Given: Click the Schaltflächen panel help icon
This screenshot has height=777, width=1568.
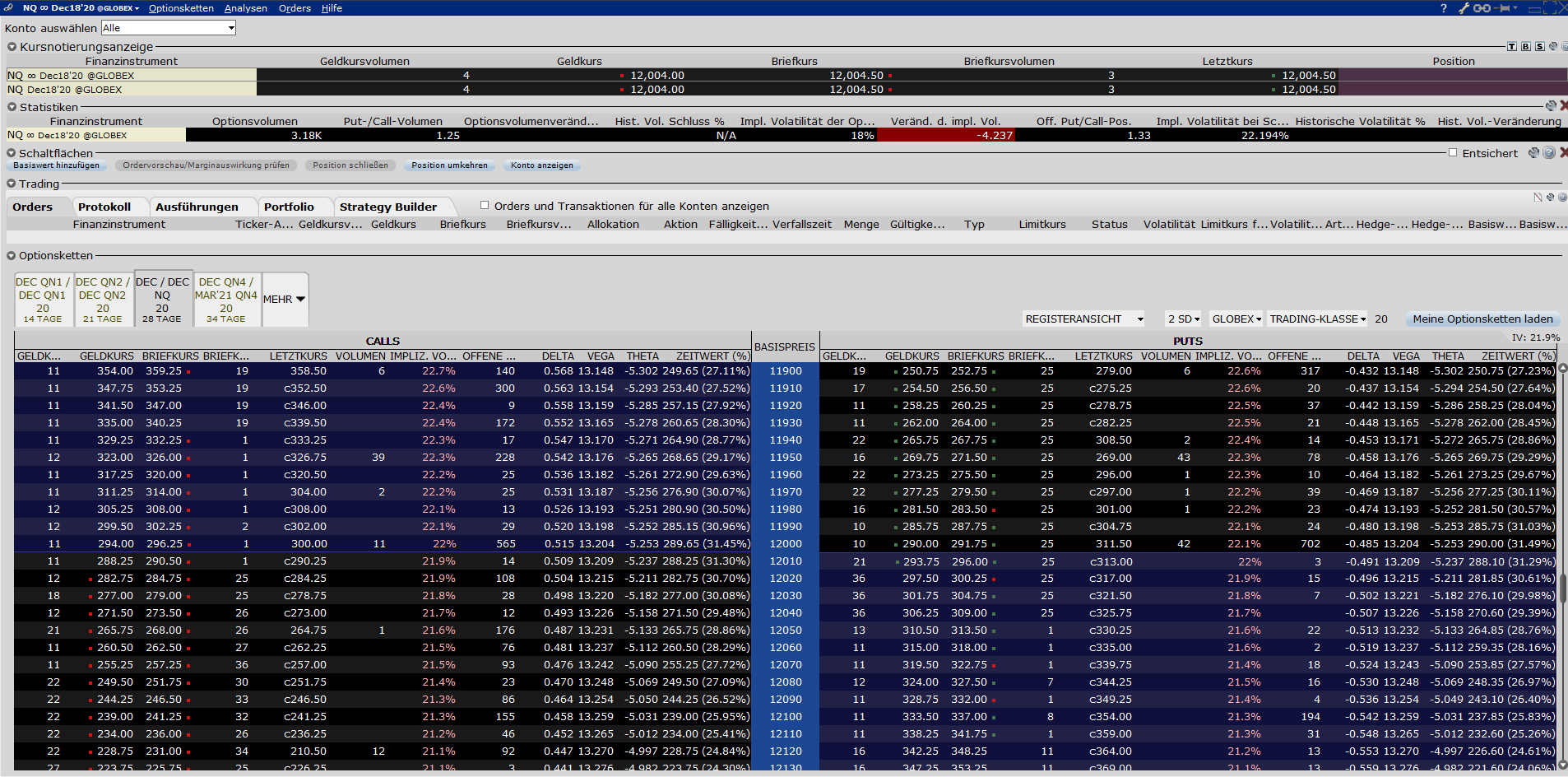Looking at the screenshot, I should point(1549,153).
